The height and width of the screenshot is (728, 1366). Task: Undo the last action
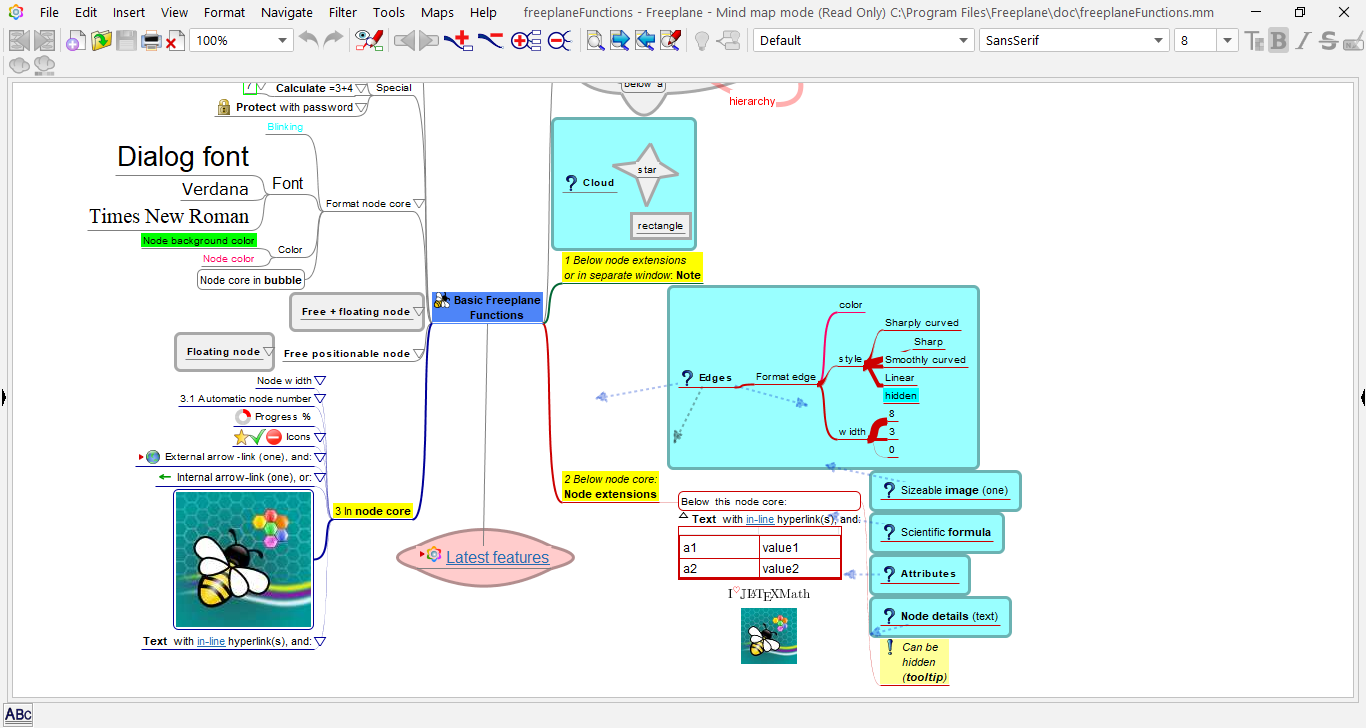pyautogui.click(x=309, y=41)
